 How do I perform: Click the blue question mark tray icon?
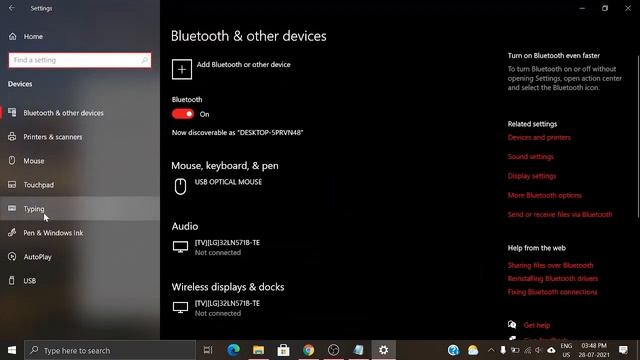tap(453, 350)
